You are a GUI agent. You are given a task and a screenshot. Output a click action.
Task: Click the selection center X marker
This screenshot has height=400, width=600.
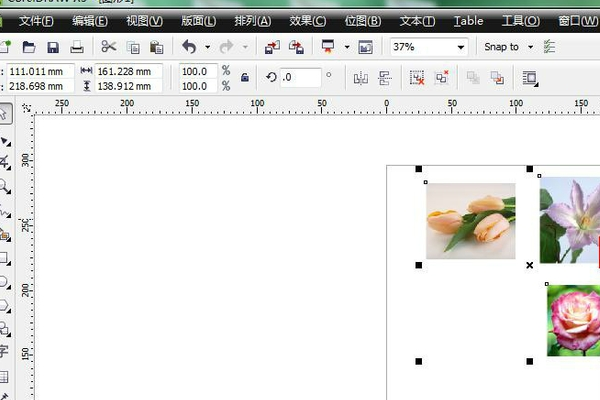530,265
